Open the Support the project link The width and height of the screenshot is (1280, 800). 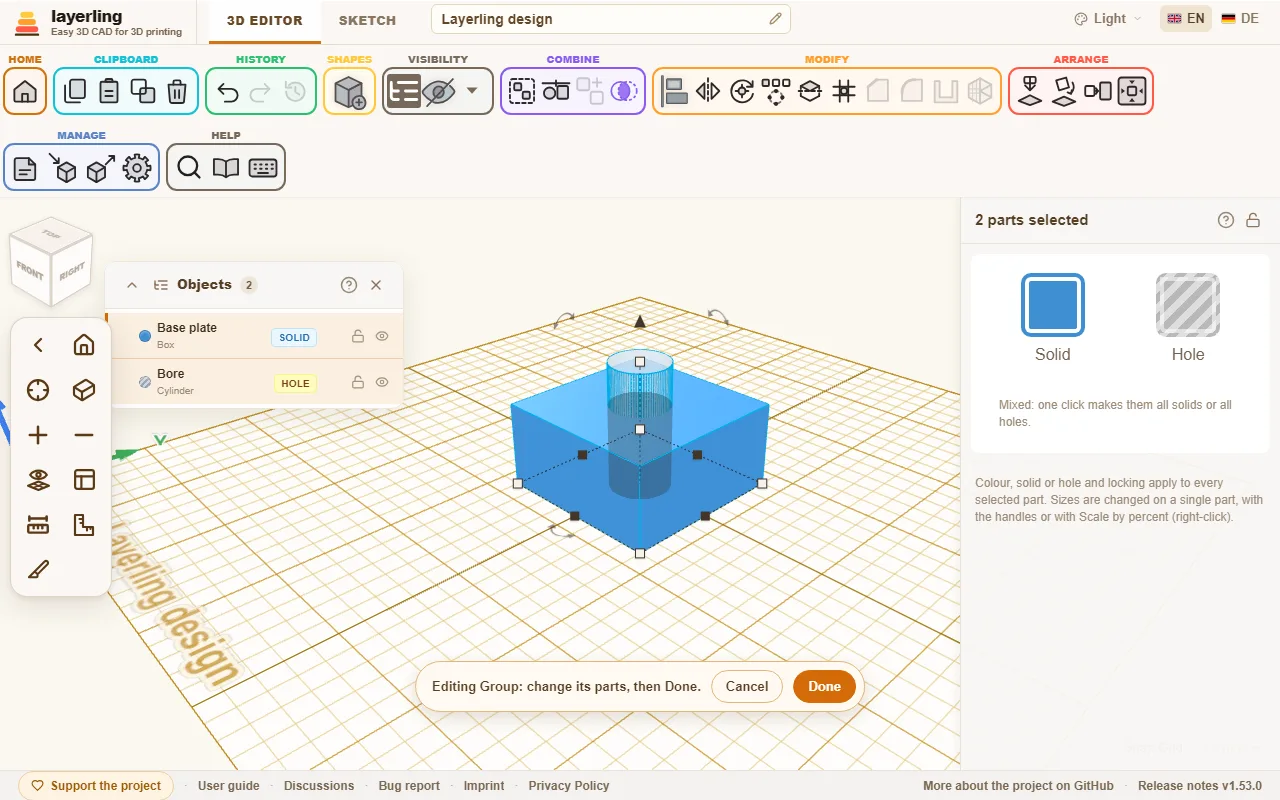pos(96,786)
